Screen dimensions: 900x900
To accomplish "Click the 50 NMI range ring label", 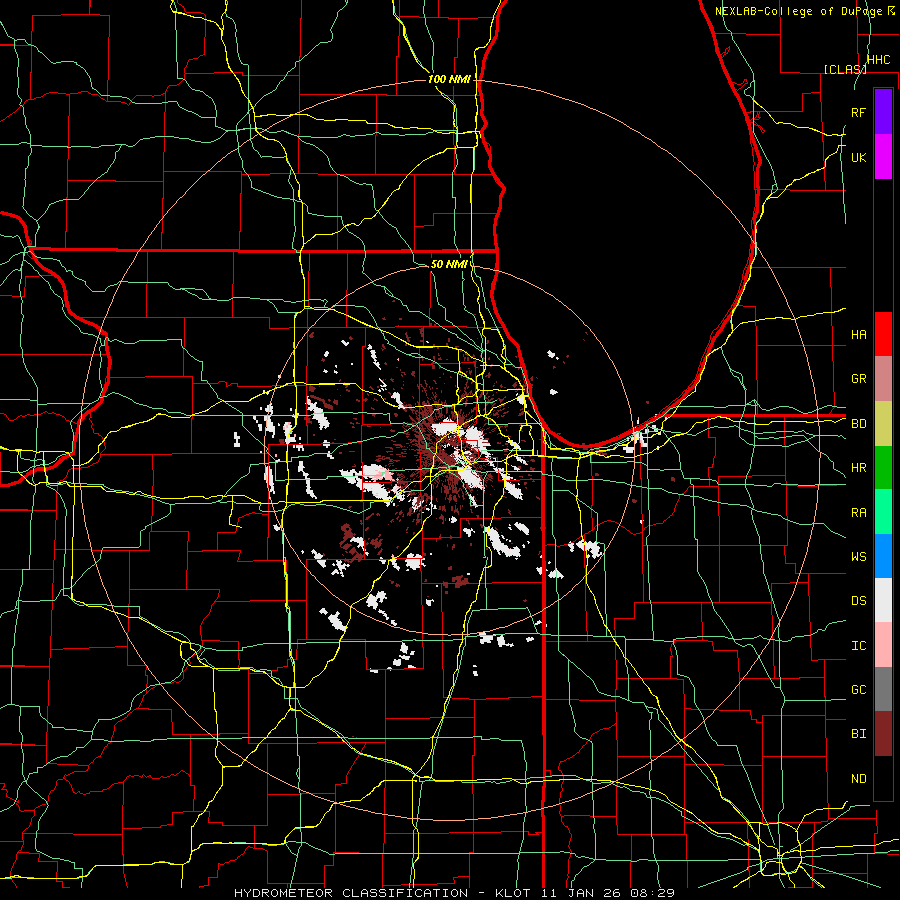I will pos(449,264).
